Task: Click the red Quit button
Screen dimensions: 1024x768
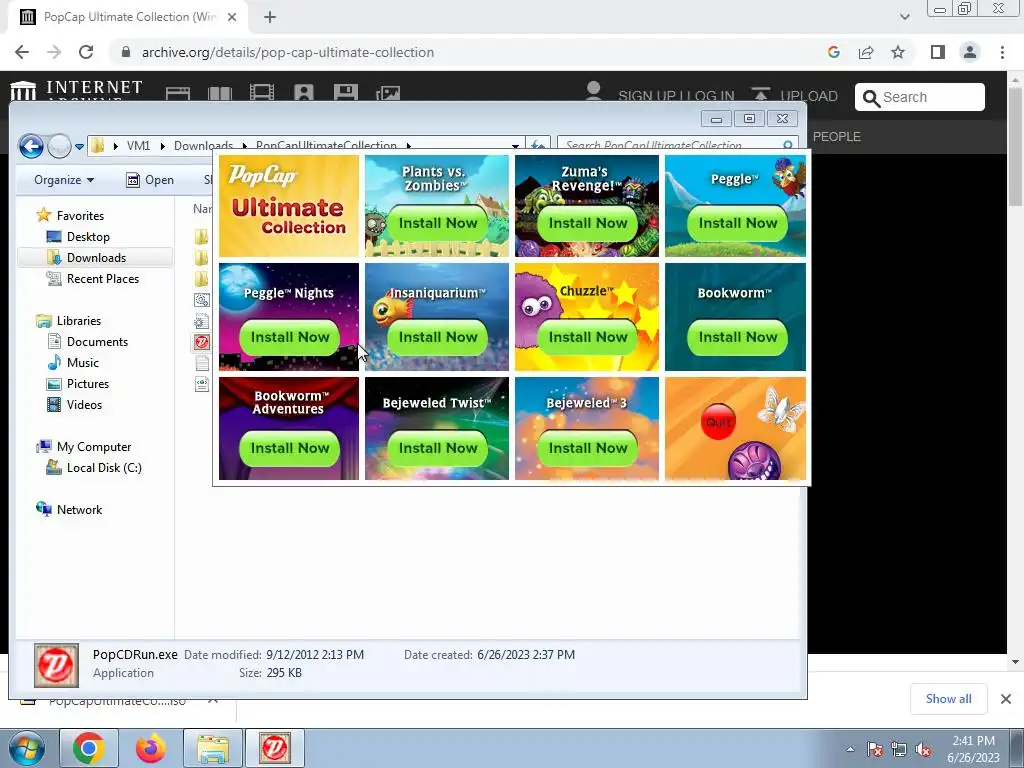Action: 718,422
